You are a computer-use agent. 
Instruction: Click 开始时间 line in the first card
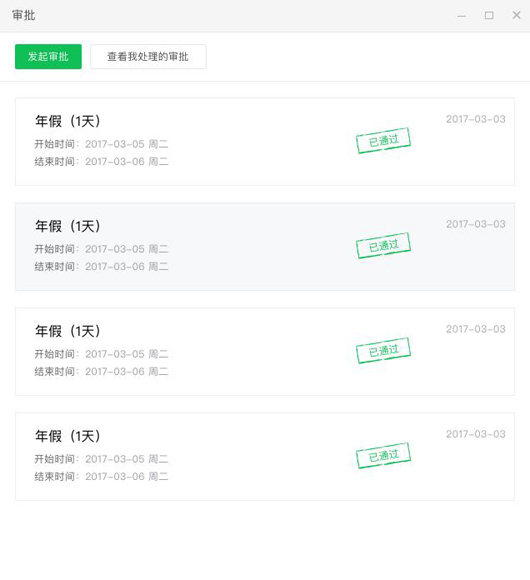coord(101,144)
